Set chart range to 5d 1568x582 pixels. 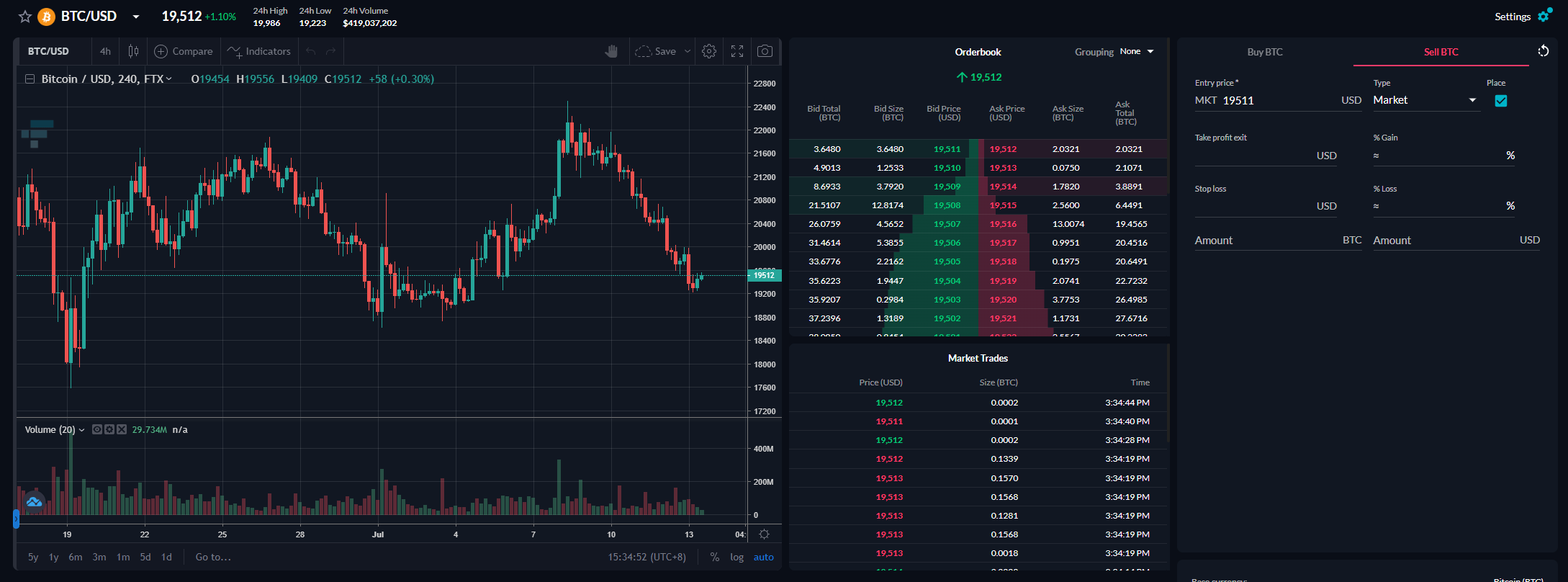[x=145, y=557]
